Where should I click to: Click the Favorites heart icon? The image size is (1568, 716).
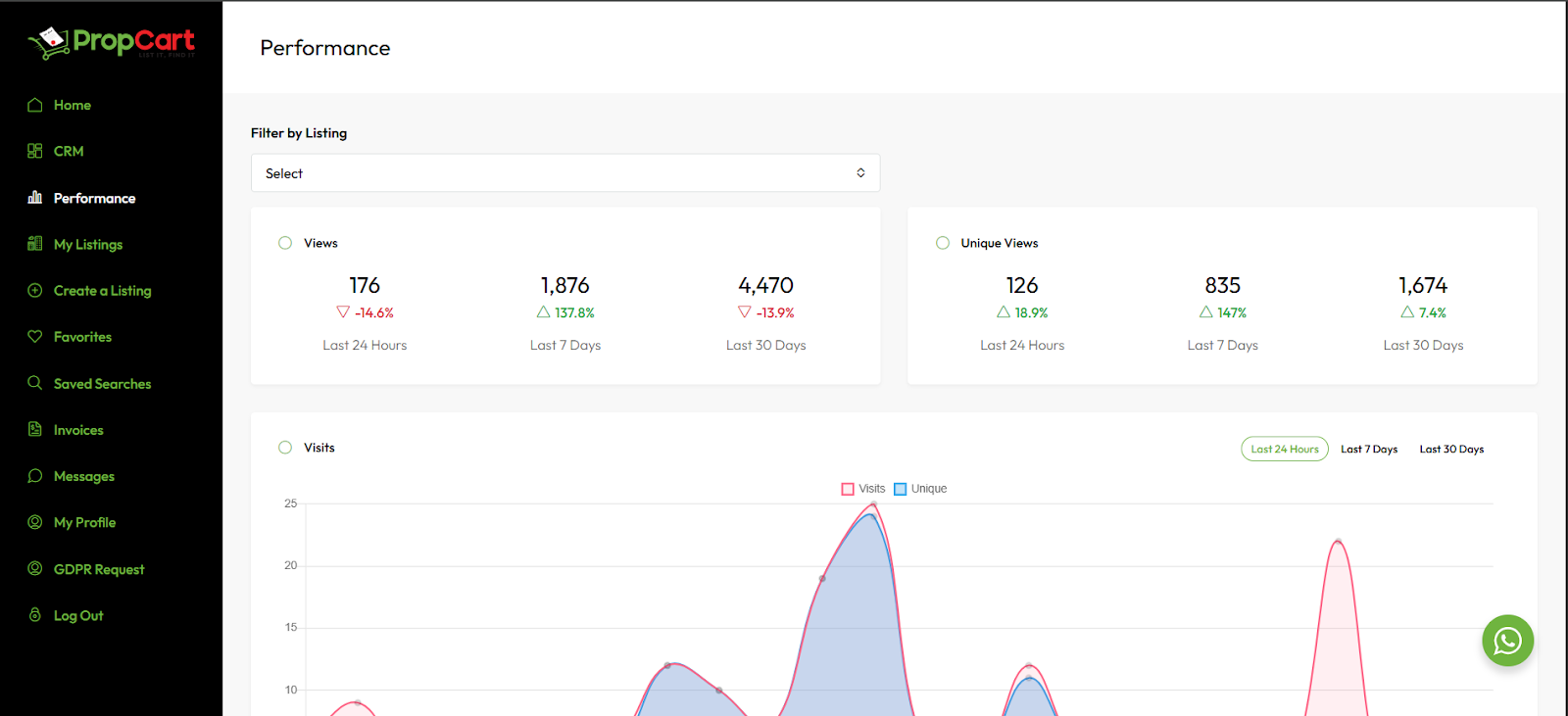[x=35, y=336]
